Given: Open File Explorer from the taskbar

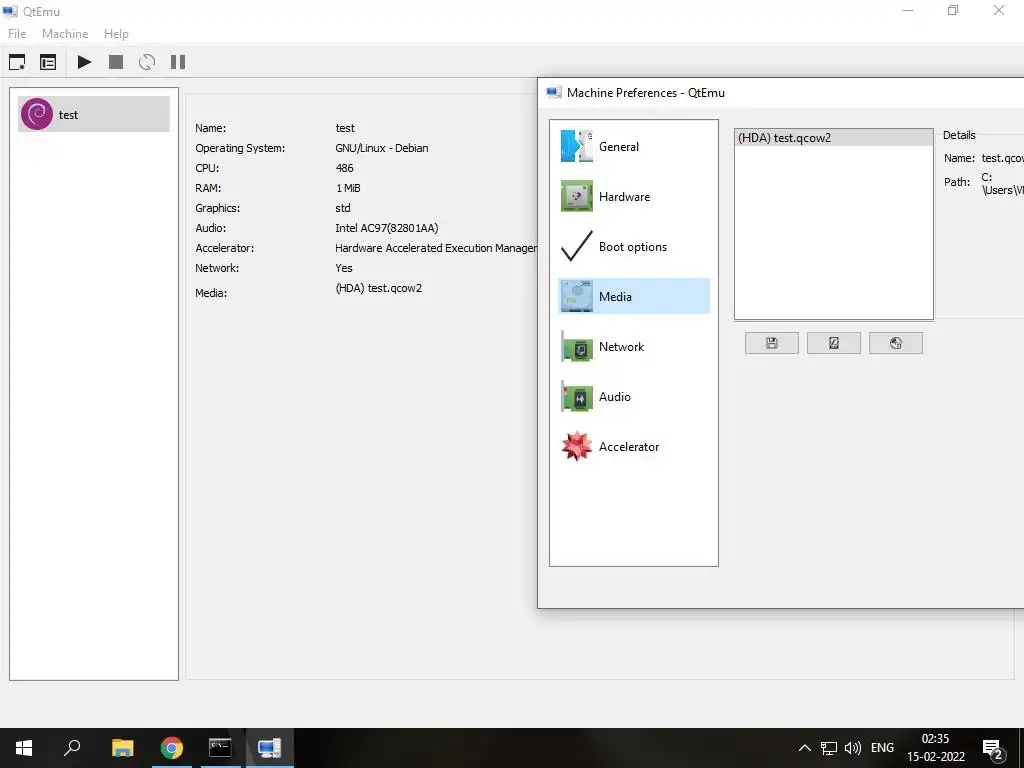Looking at the screenshot, I should point(122,748).
